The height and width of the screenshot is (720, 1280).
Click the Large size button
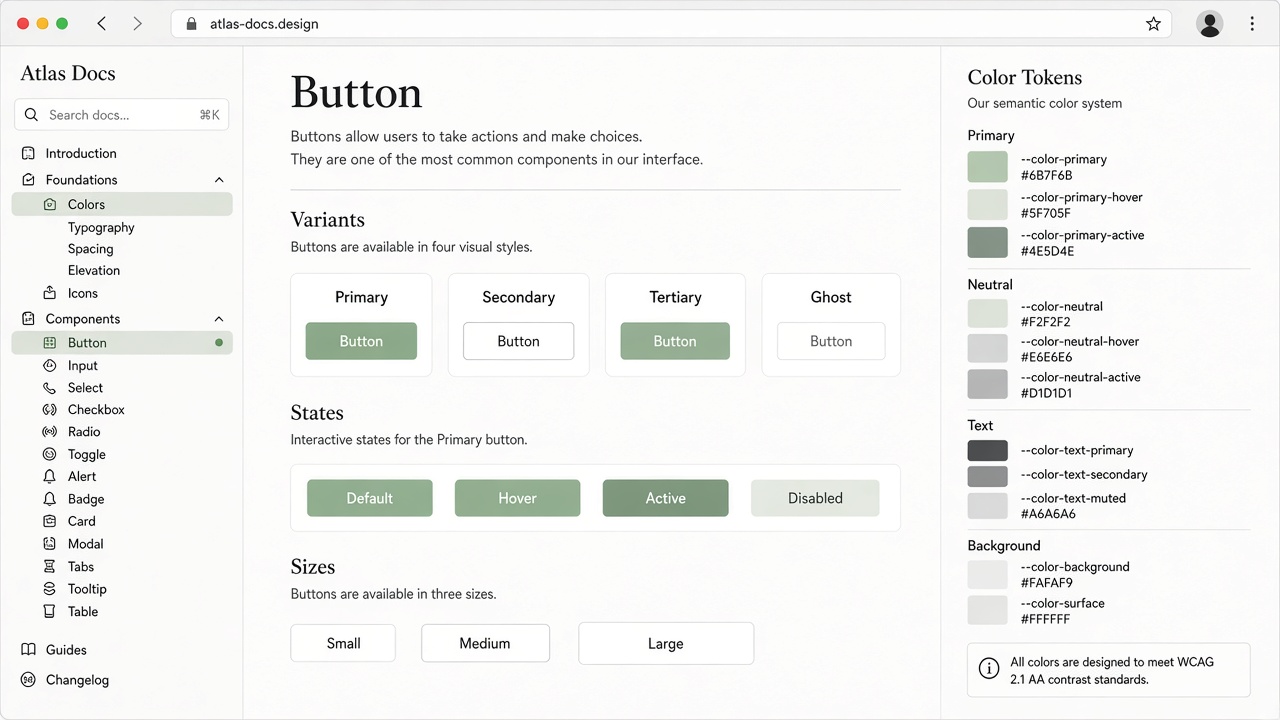666,644
